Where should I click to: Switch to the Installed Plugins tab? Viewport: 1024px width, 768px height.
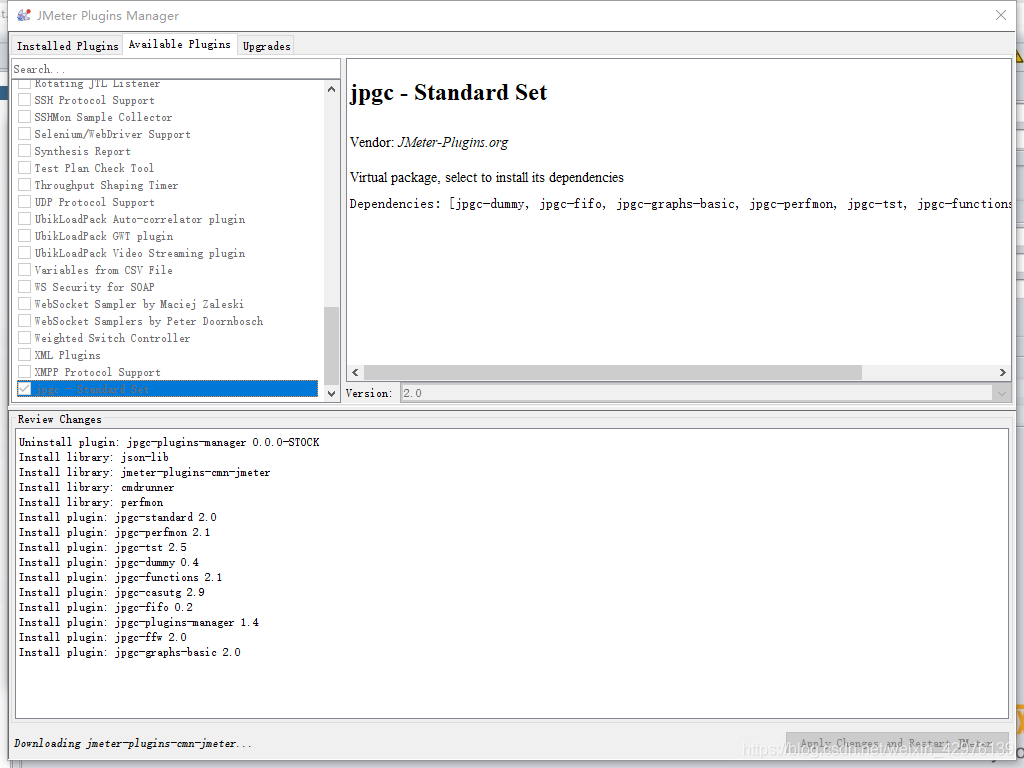pos(67,46)
